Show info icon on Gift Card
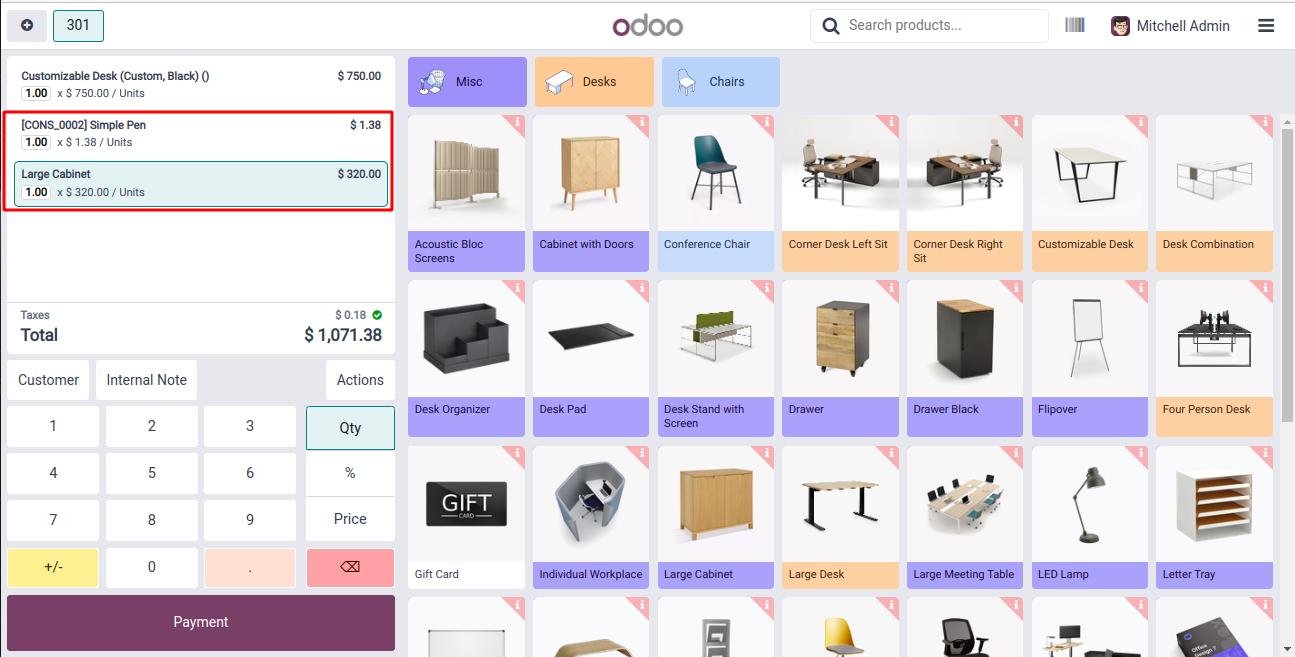The height and width of the screenshot is (657, 1295). [x=517, y=454]
